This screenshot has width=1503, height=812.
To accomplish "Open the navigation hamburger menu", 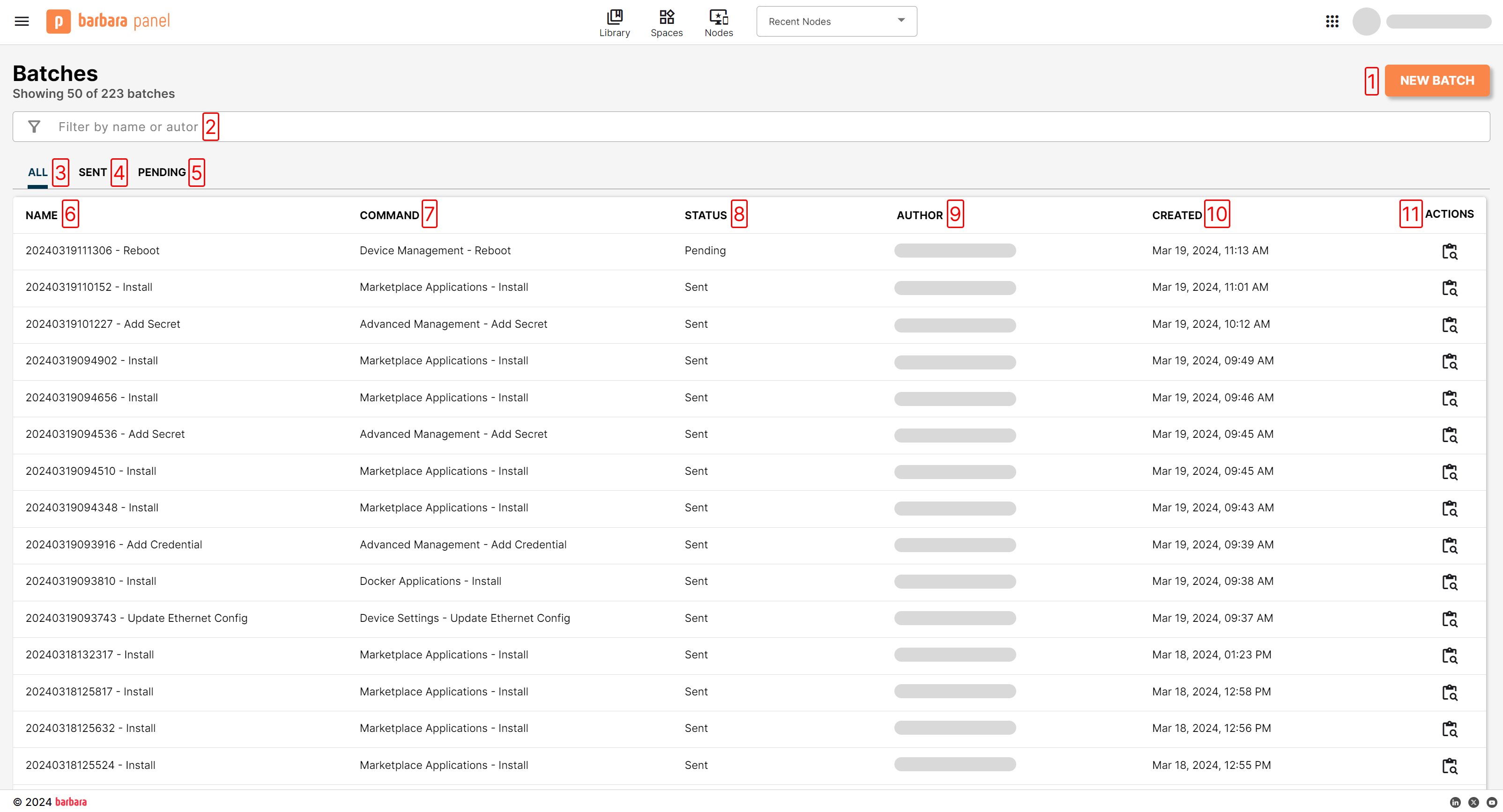I will click(21, 21).
